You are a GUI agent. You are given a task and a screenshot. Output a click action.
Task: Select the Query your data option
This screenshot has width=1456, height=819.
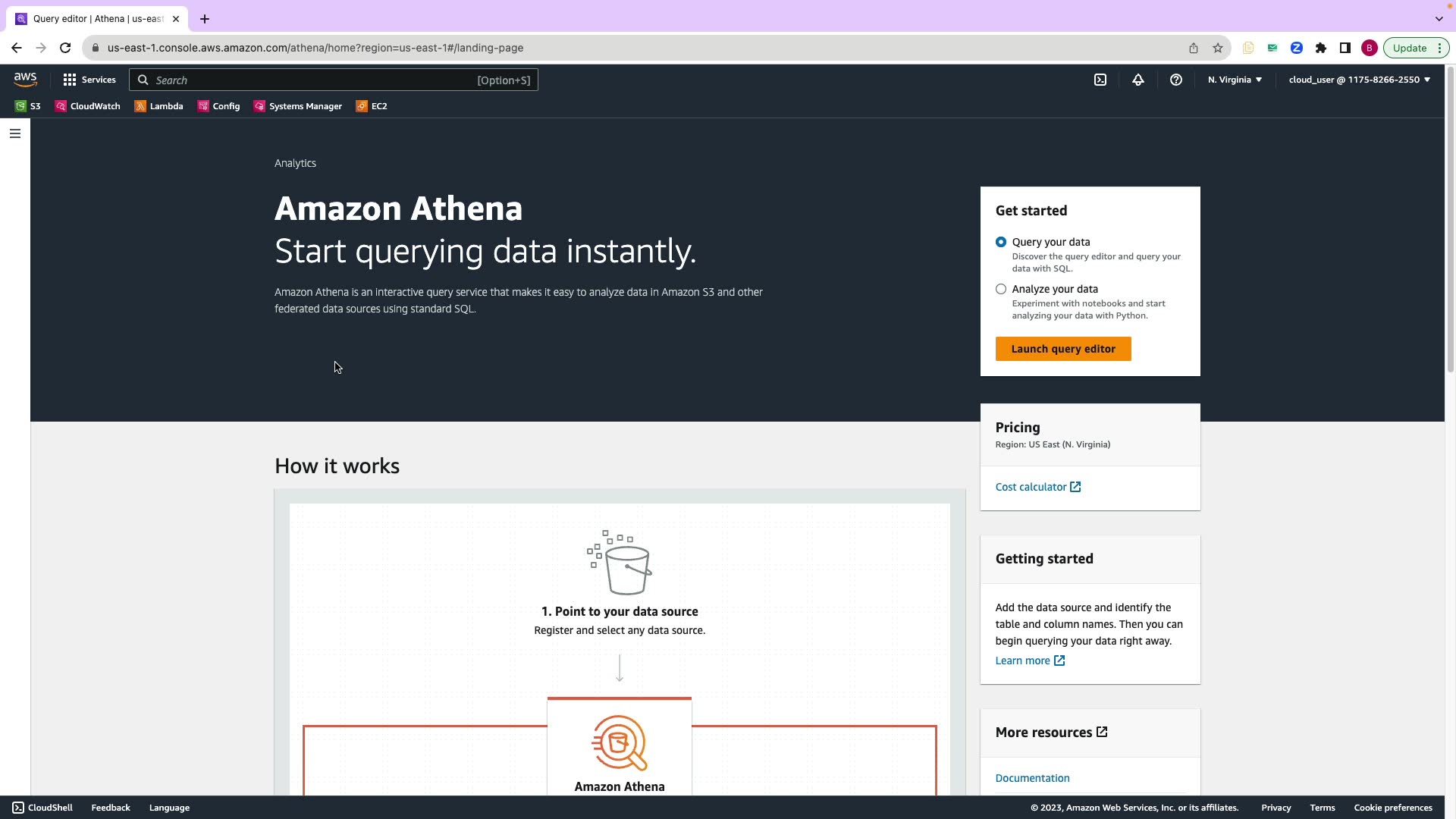tap(1001, 242)
